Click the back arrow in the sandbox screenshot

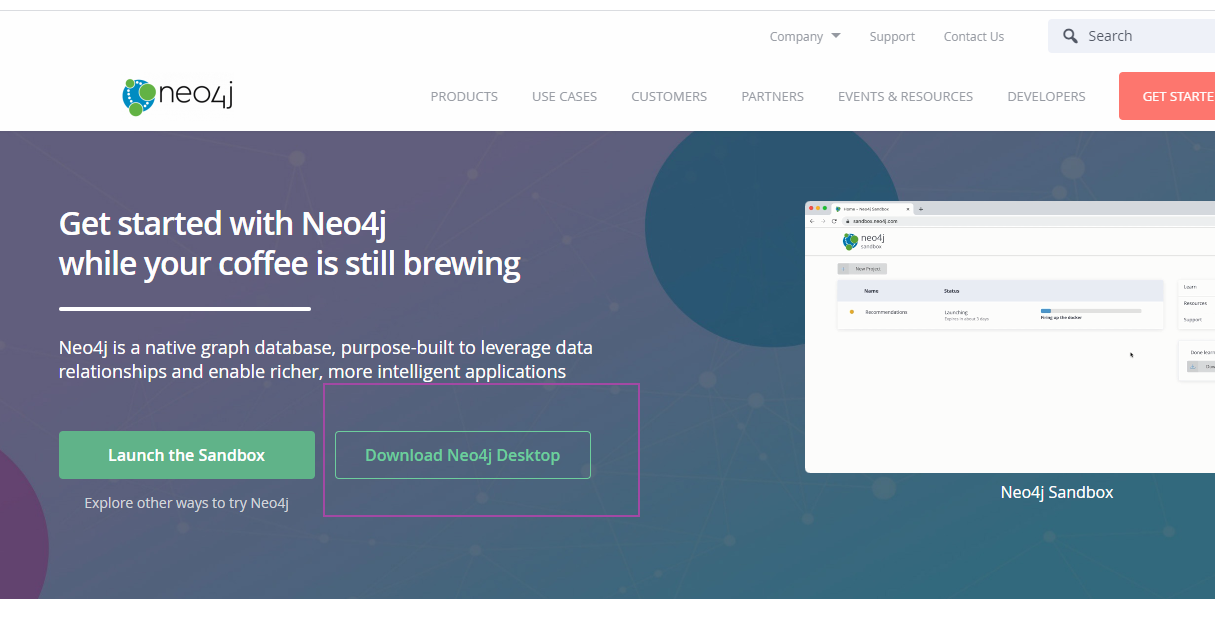[812, 221]
